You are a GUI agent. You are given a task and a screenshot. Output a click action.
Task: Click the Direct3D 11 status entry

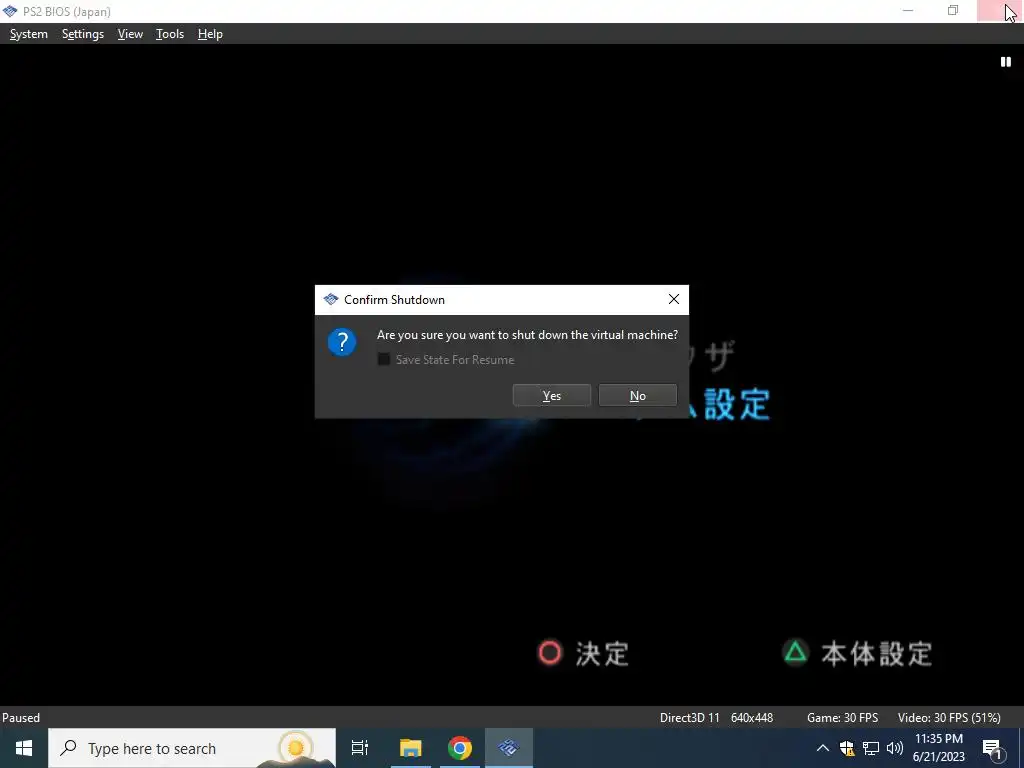pyautogui.click(x=690, y=718)
